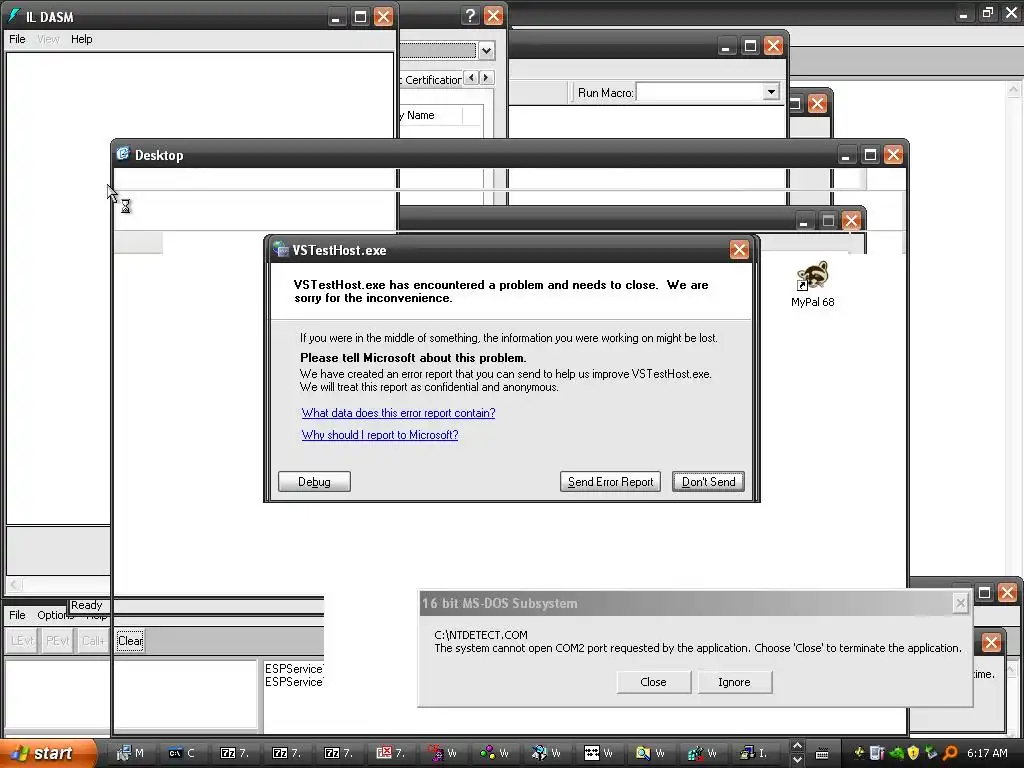The image size is (1024, 768).
Task: Click Send Error Report
Action: (x=610, y=482)
